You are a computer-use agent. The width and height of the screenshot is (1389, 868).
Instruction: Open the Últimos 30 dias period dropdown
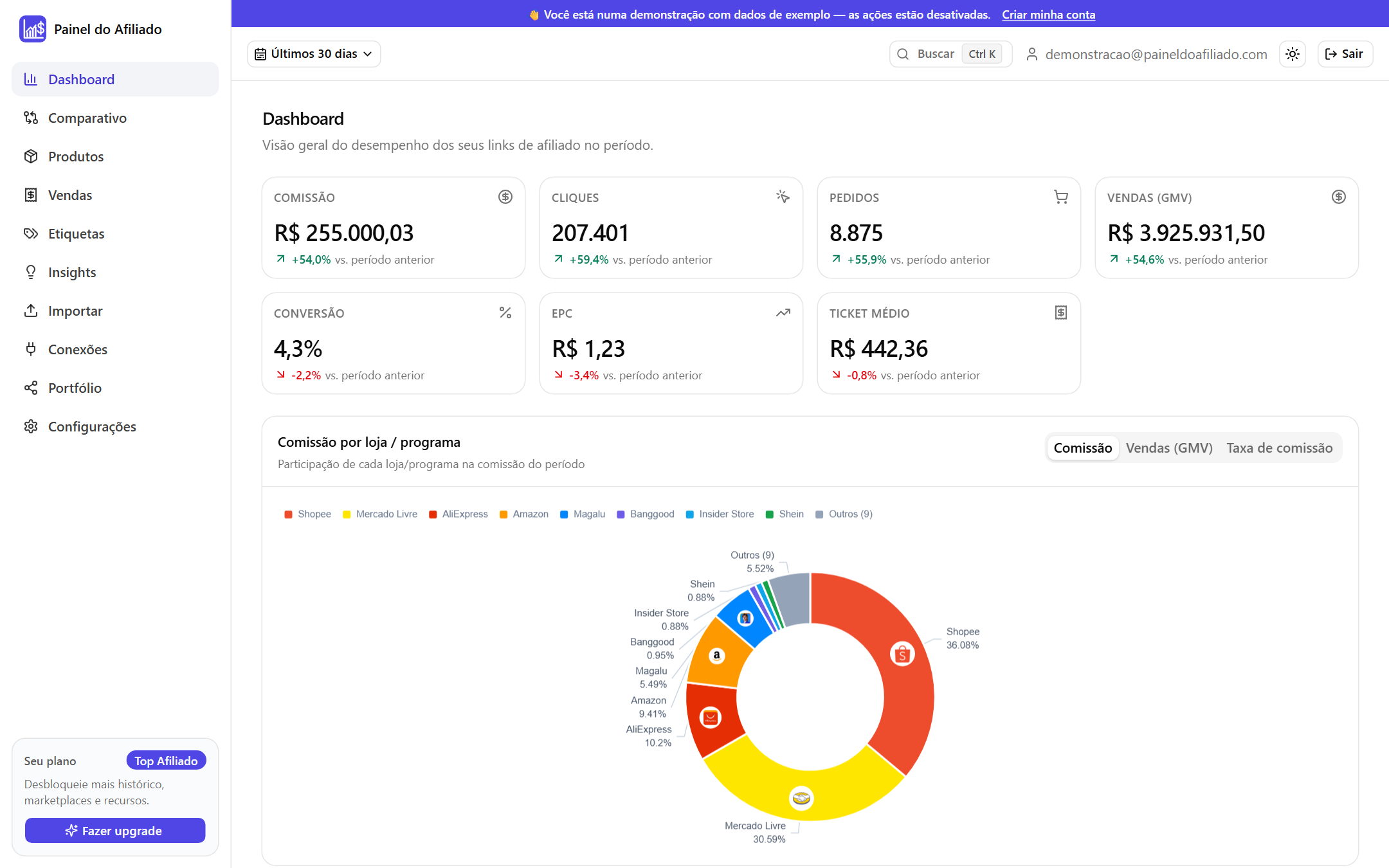tap(314, 54)
